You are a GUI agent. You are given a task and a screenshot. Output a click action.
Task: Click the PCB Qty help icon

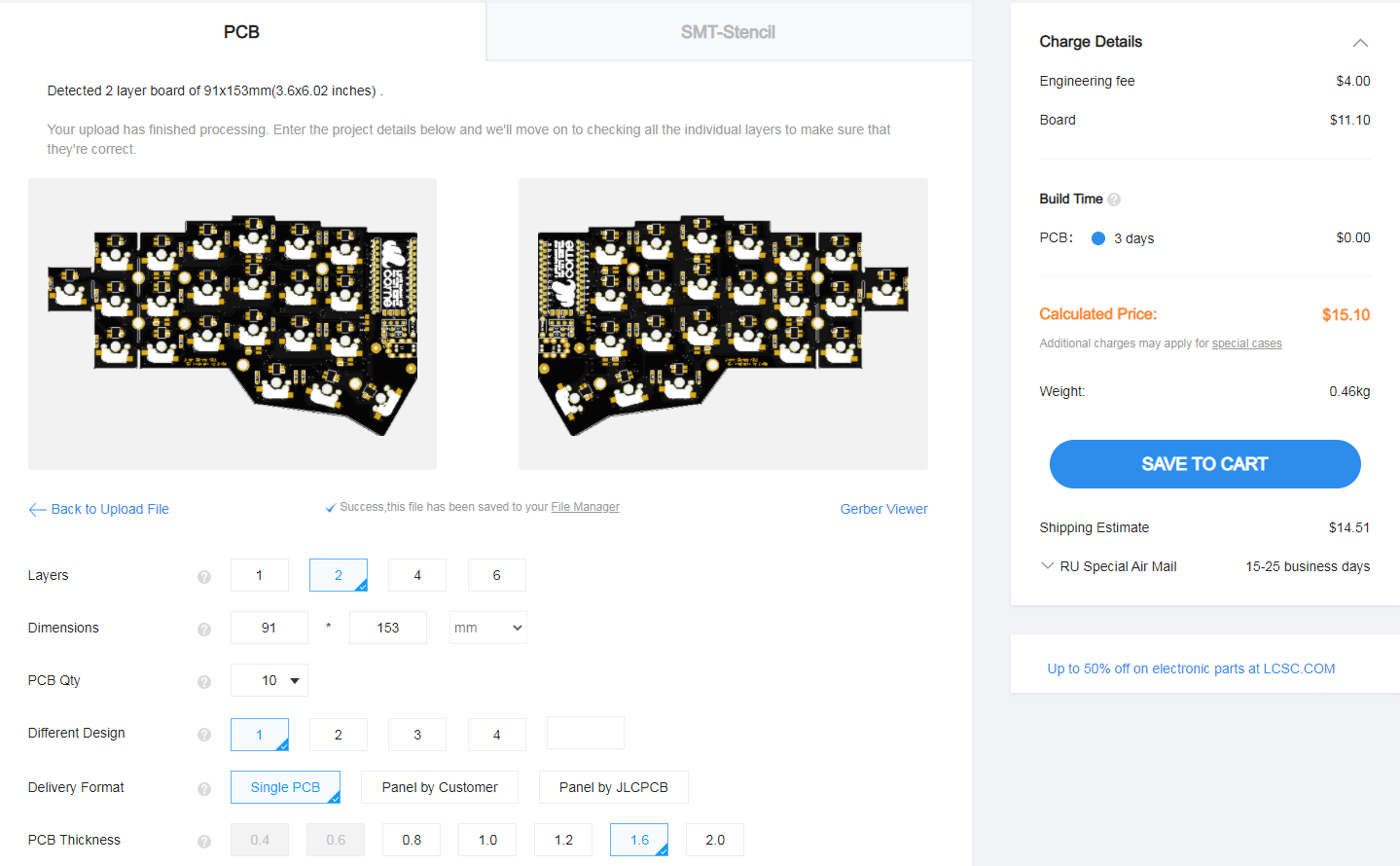[204, 682]
